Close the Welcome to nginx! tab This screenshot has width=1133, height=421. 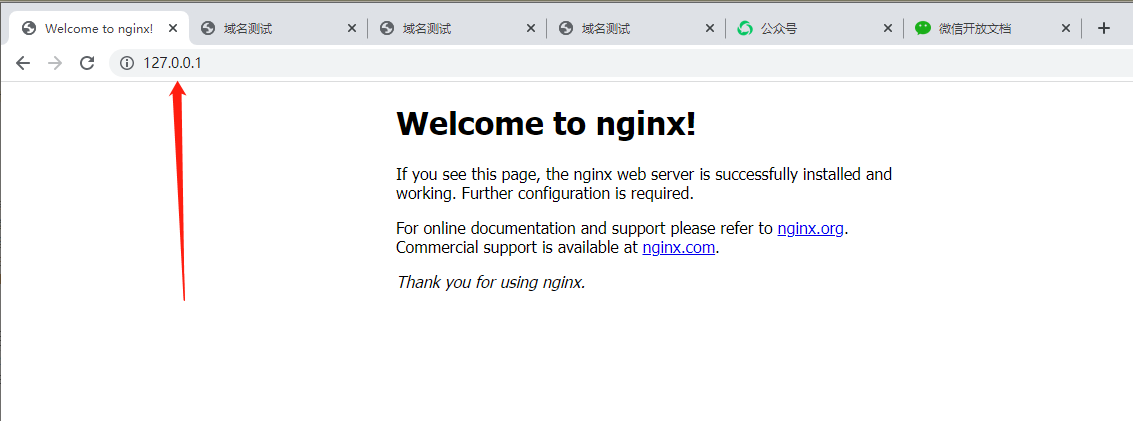pyautogui.click(x=173, y=28)
